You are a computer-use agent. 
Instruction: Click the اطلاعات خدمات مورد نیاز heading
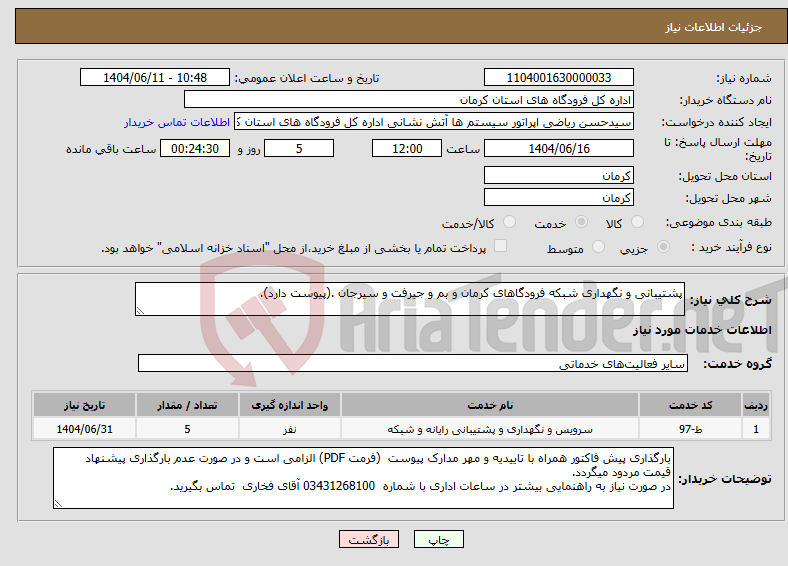(702, 330)
